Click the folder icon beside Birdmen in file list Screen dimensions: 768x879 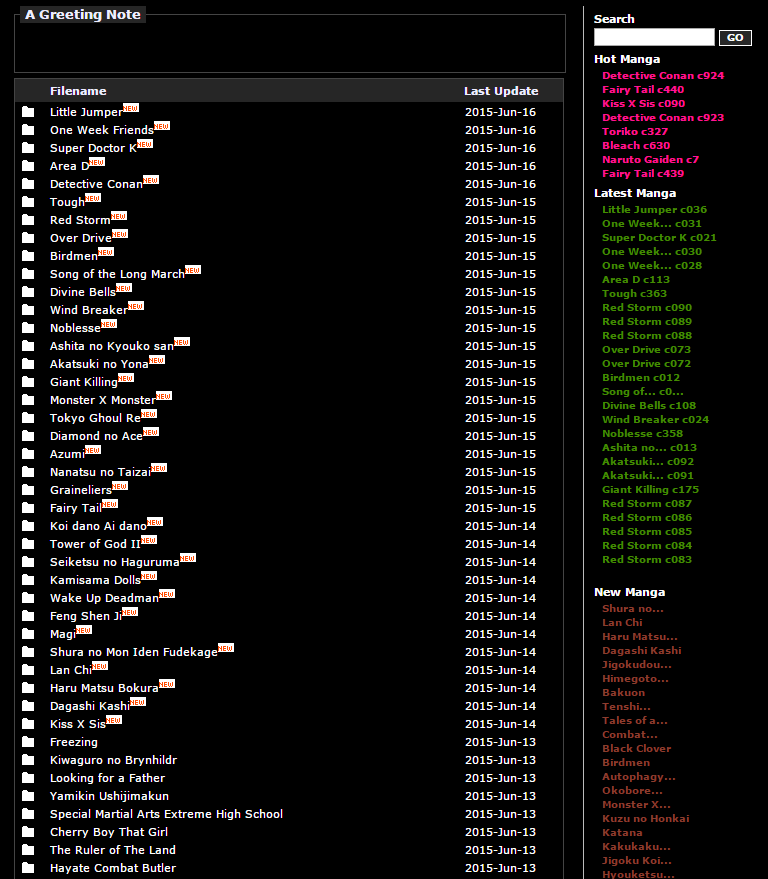click(28, 256)
